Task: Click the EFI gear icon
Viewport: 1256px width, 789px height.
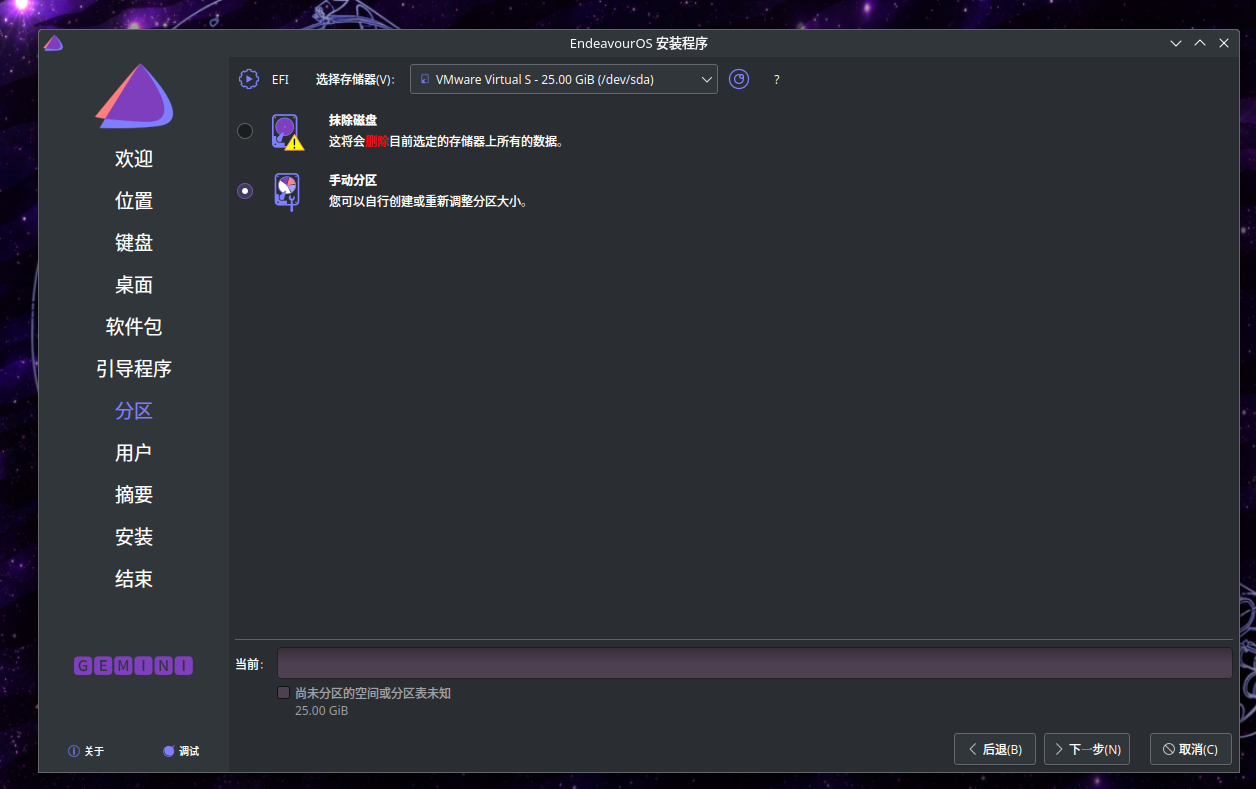Action: (249, 79)
